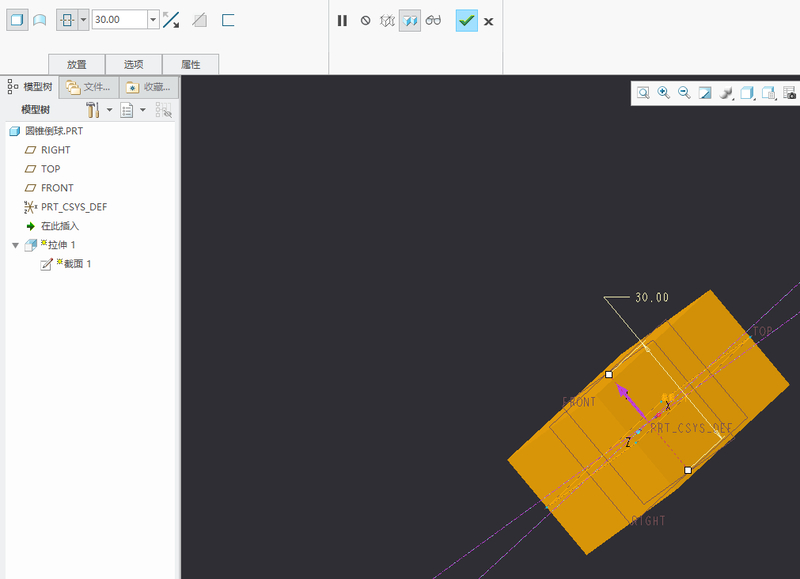The width and height of the screenshot is (800, 579).
Task: Select the 截面 1 sketch section item
Action: [x=66, y=264]
